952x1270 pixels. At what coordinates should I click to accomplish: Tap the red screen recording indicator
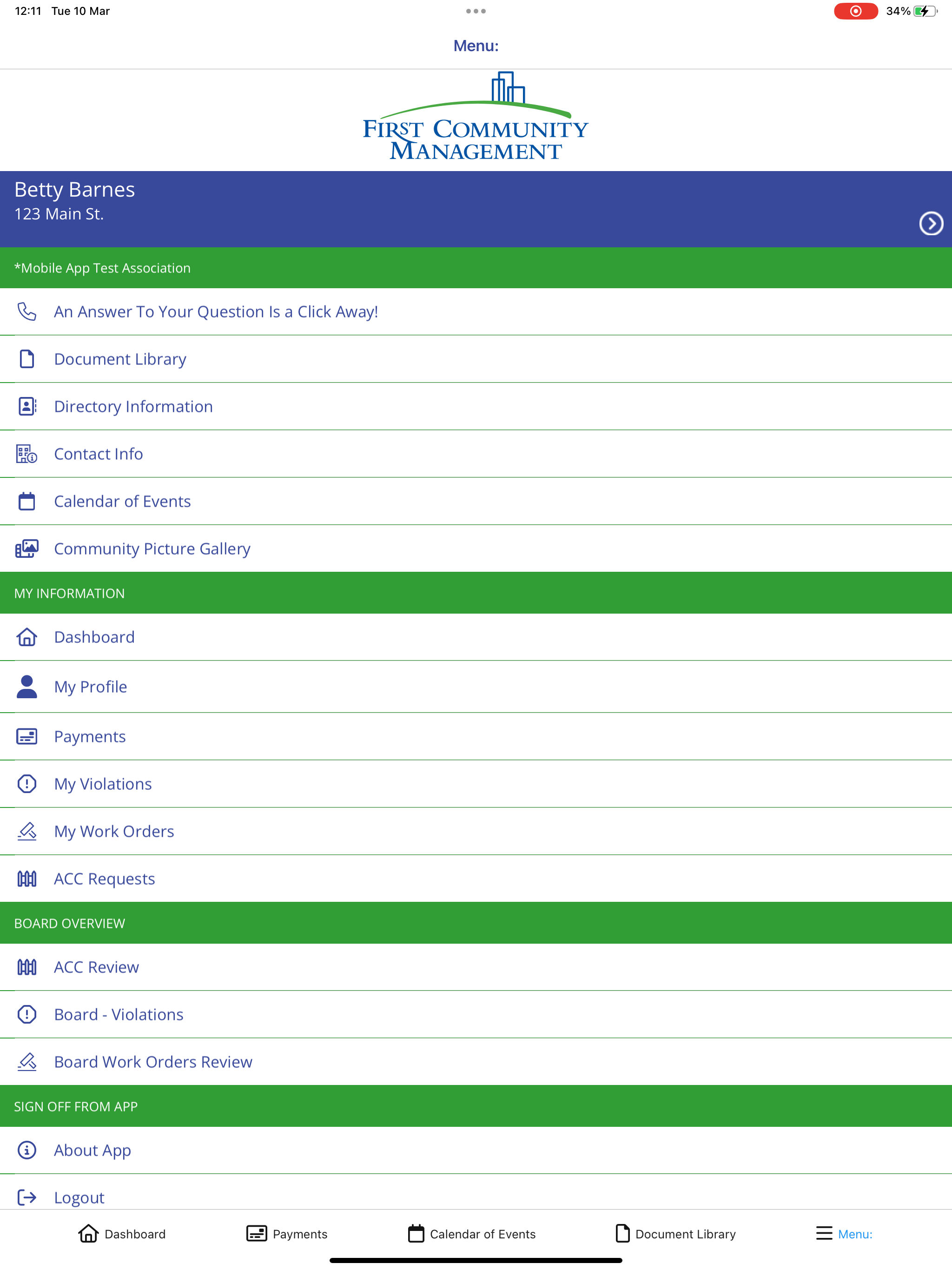[855, 11]
